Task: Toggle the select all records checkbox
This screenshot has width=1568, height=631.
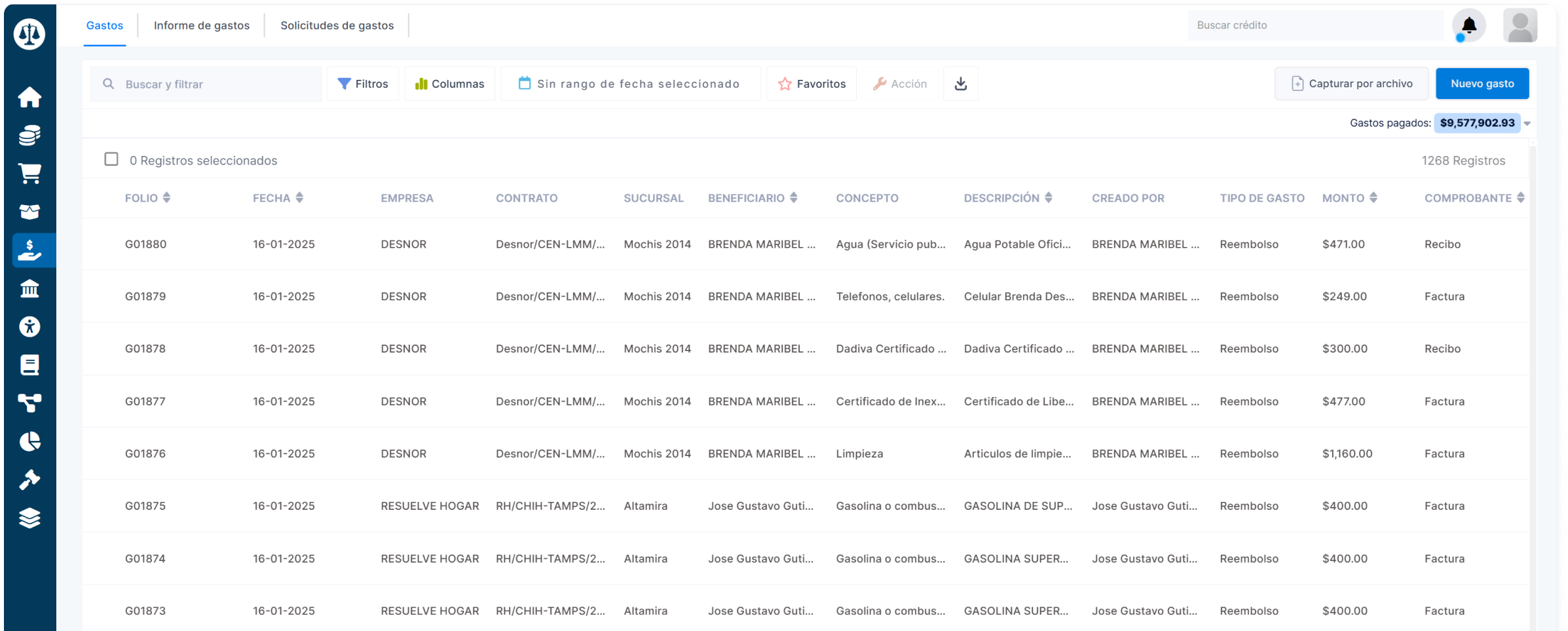Action: (x=111, y=159)
